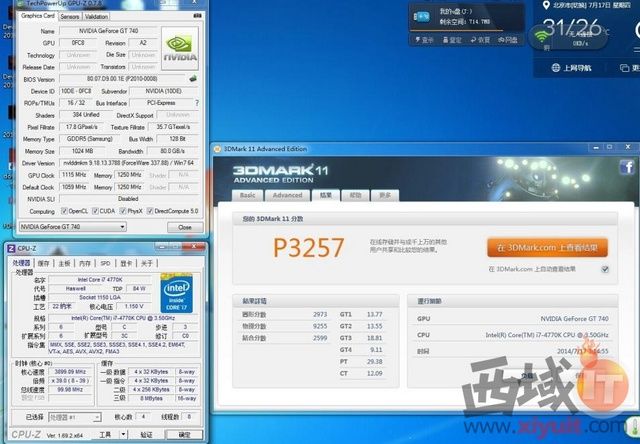640x444 pixels.
Task: Toggle the PhysX checkbox in GPU-Z
Action: point(123,211)
